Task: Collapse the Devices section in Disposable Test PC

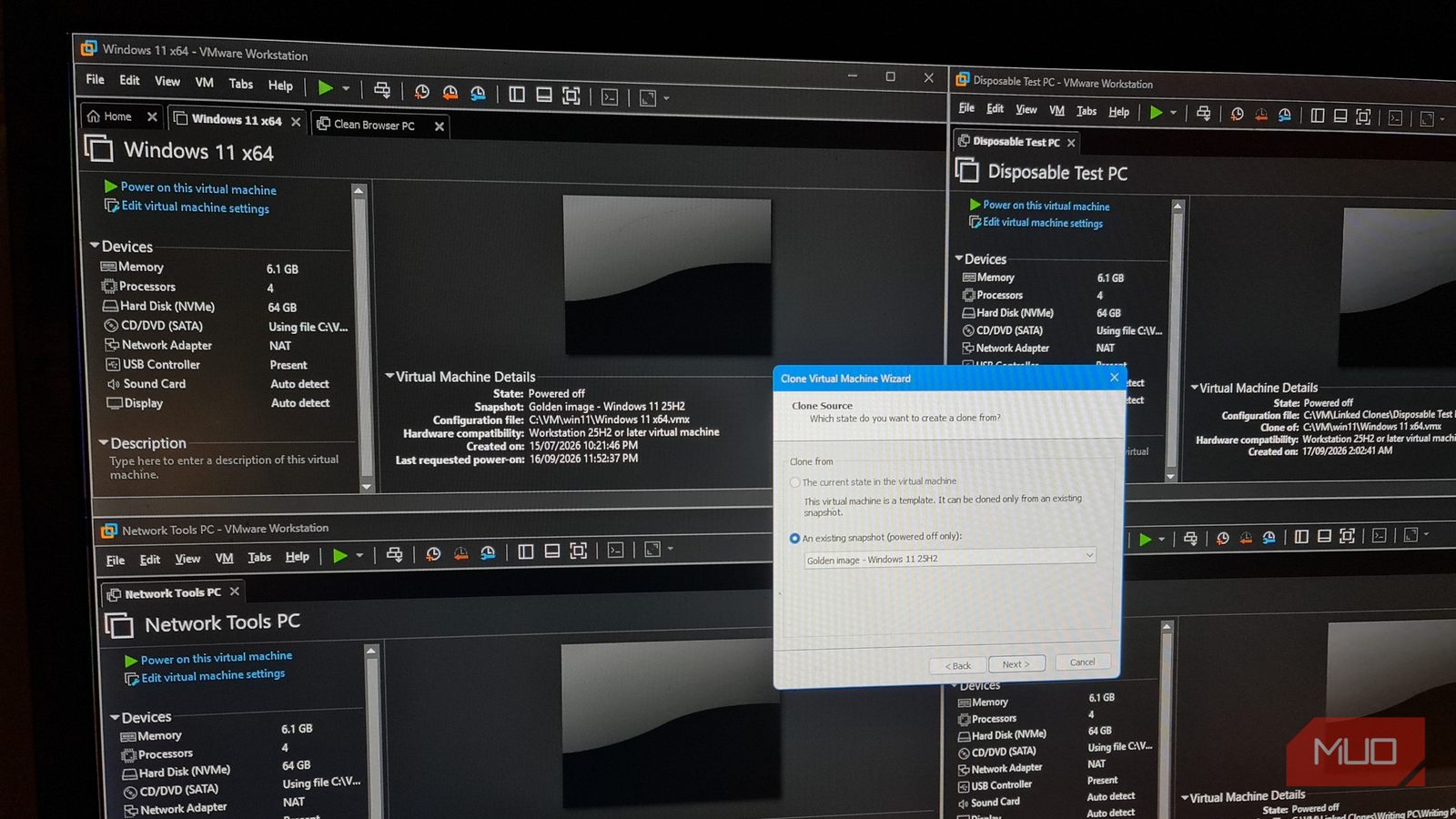Action: point(958,258)
